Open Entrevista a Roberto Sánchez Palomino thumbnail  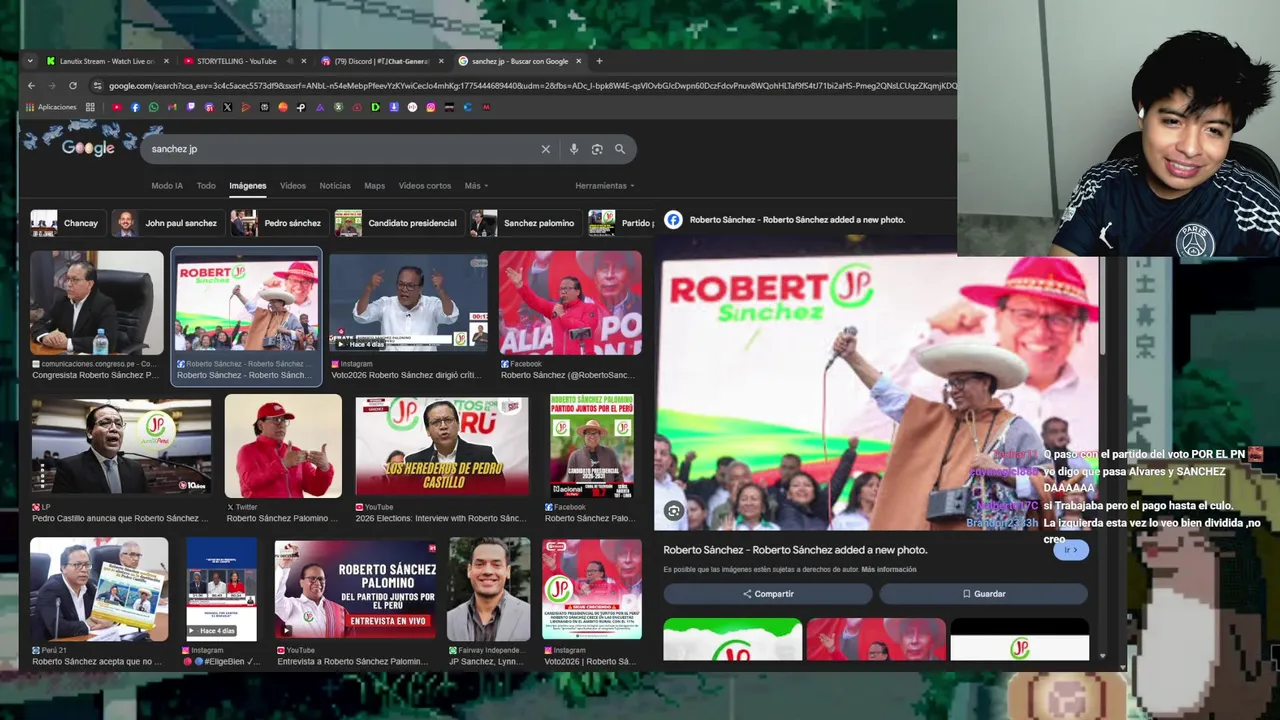tap(355, 589)
